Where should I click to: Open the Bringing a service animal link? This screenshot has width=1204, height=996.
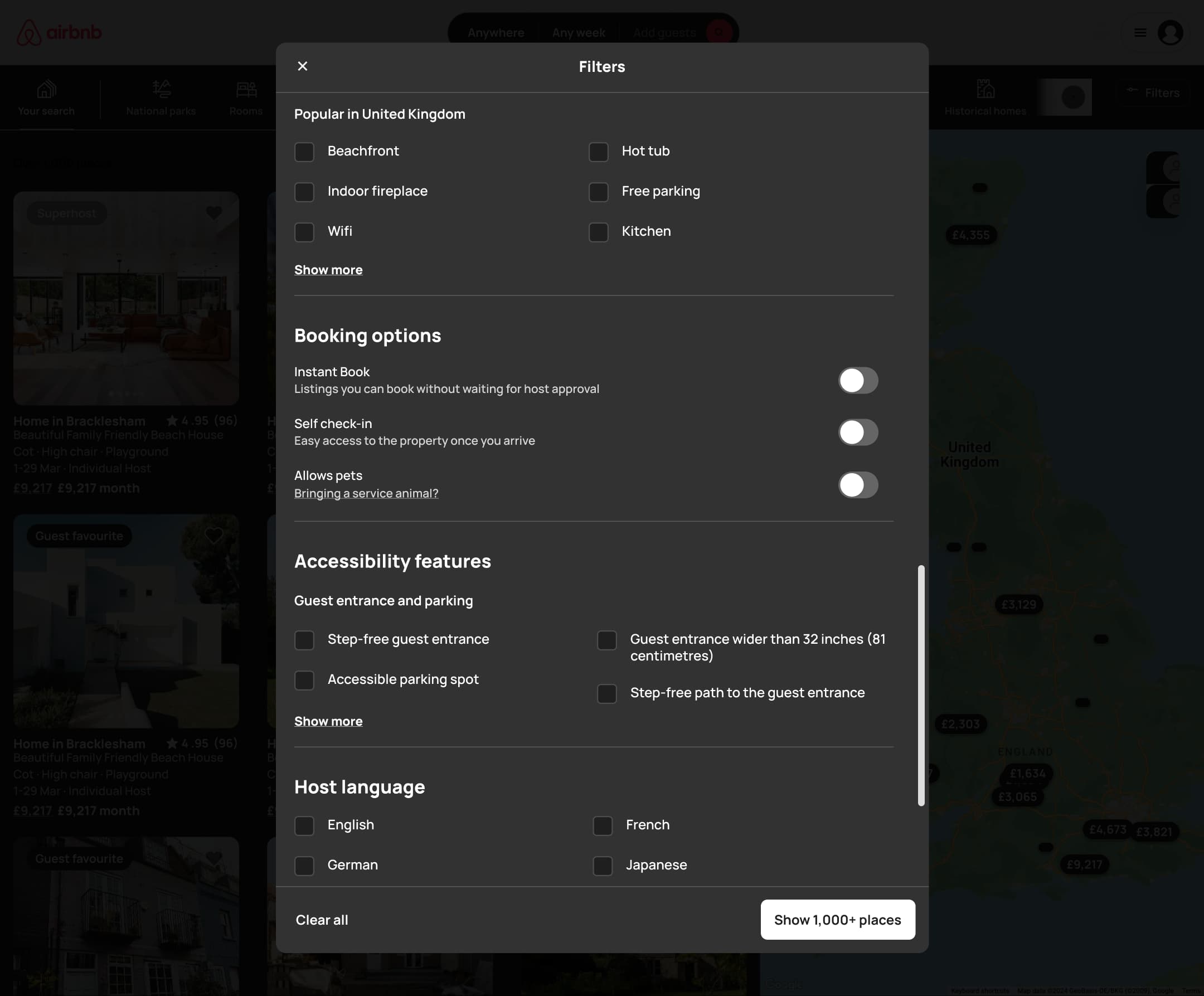click(x=366, y=493)
